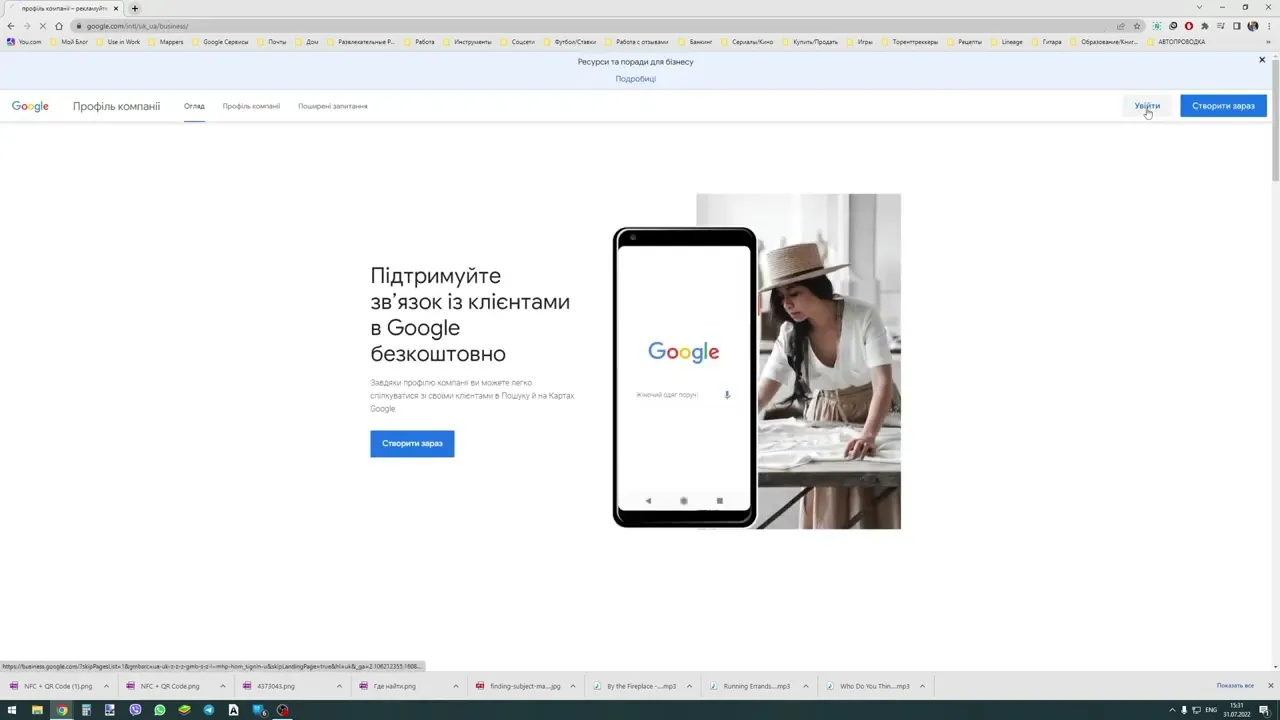Click the microphone icon on phone mockup

coord(727,395)
